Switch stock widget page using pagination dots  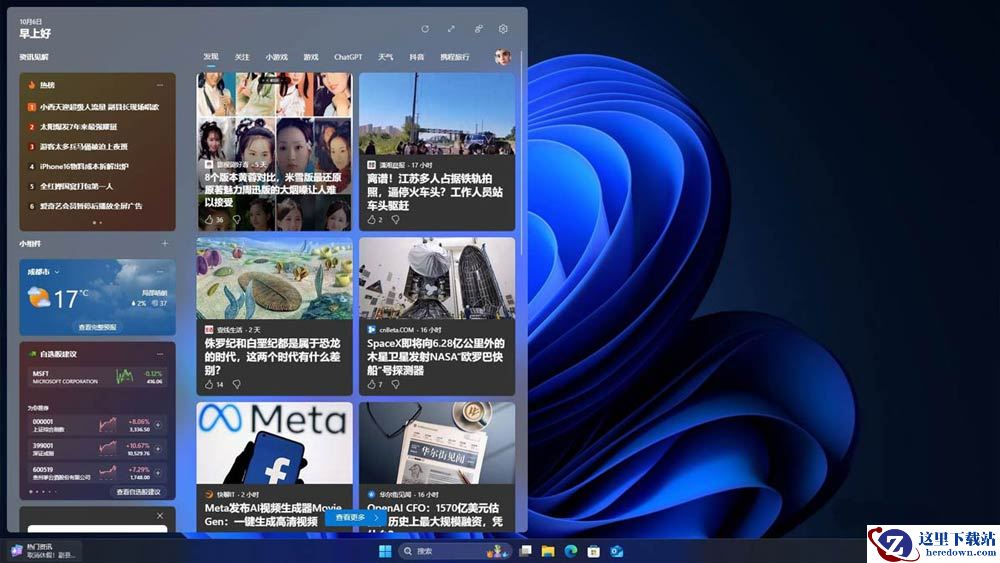(43, 492)
